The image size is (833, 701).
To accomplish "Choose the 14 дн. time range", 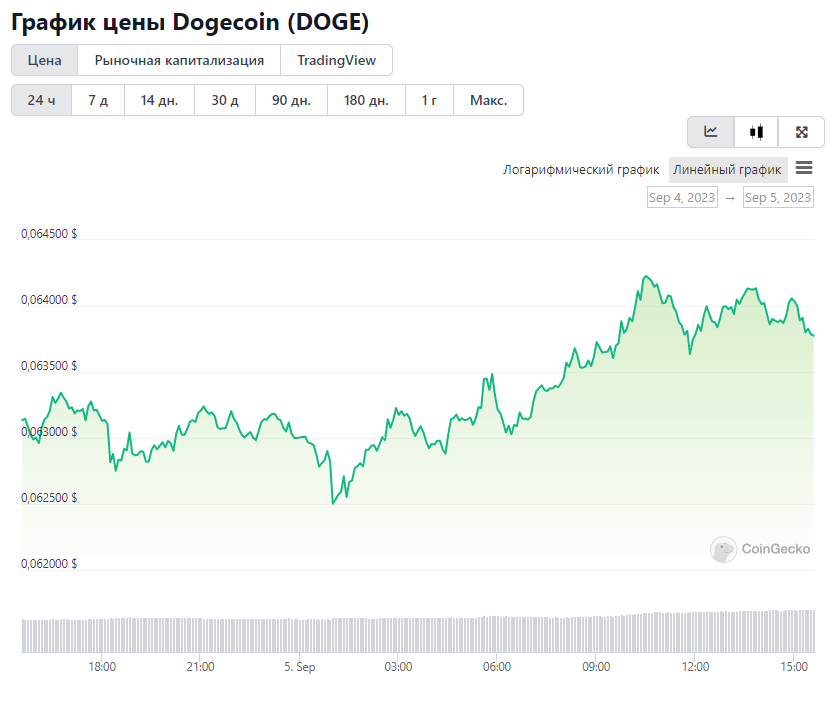I will 159,100.
